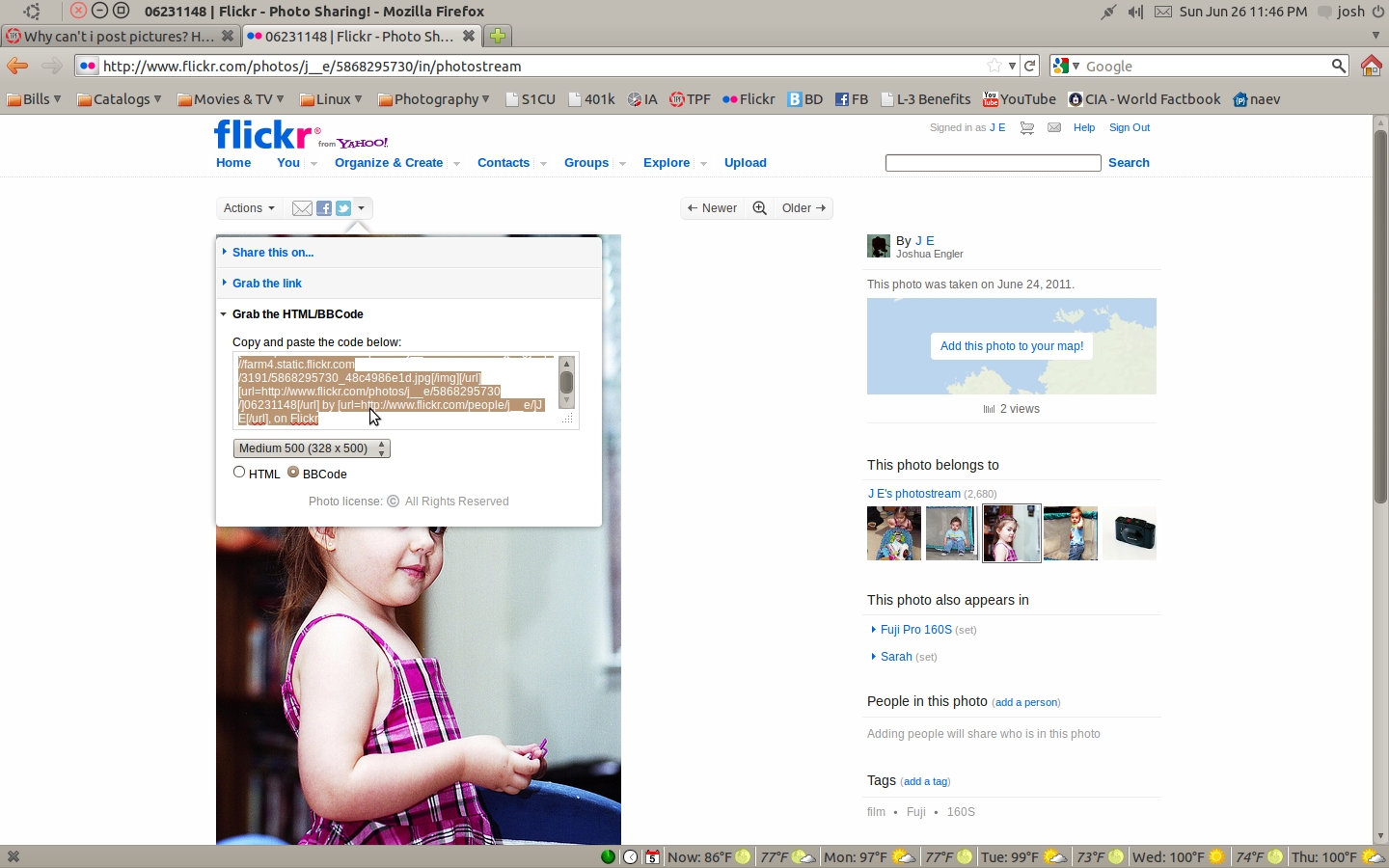This screenshot has height=868, width=1389.
Task: Click 'Add this photo to your map!'
Action: click(x=1012, y=346)
